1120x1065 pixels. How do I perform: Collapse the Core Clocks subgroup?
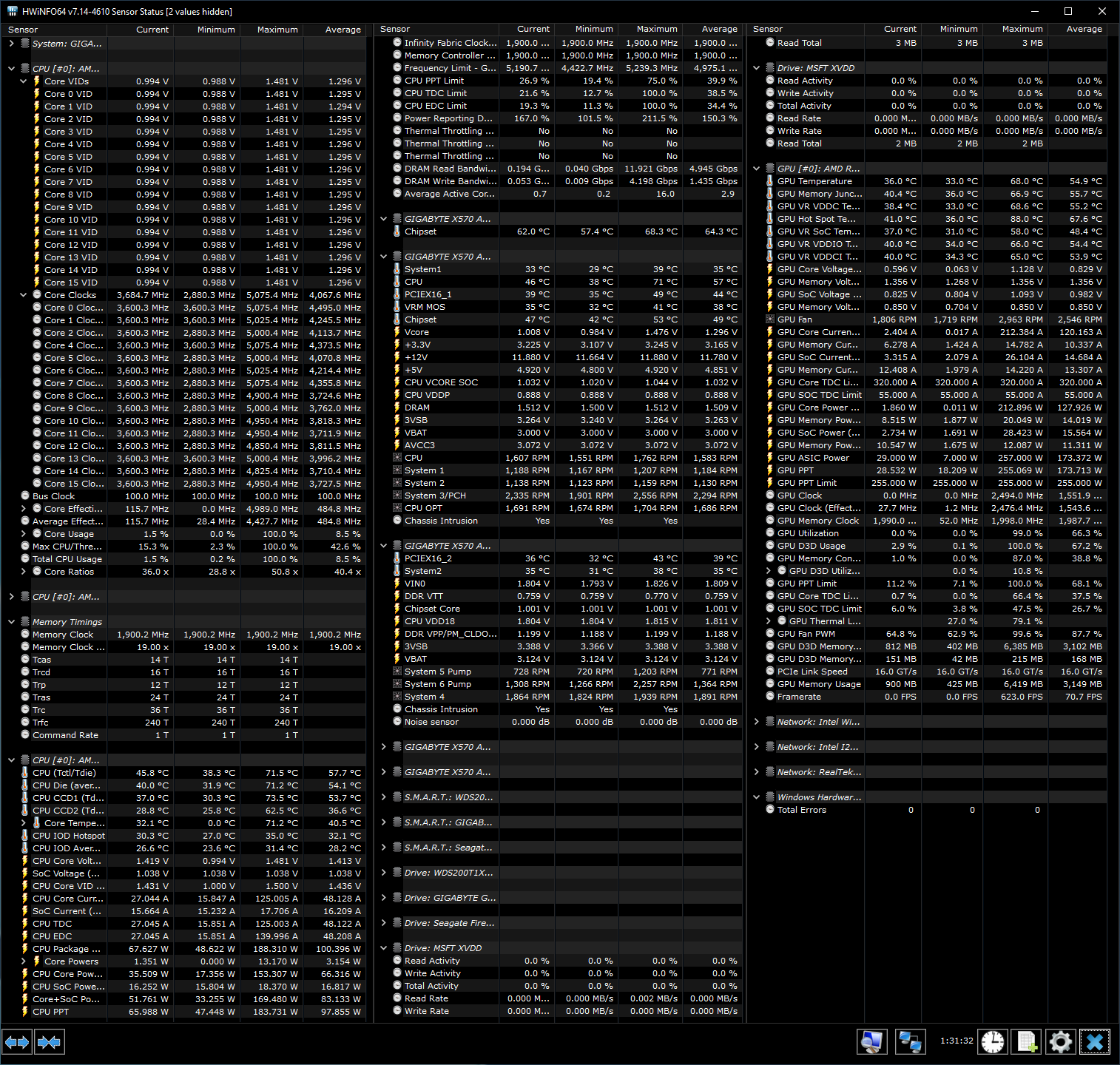click(x=23, y=295)
